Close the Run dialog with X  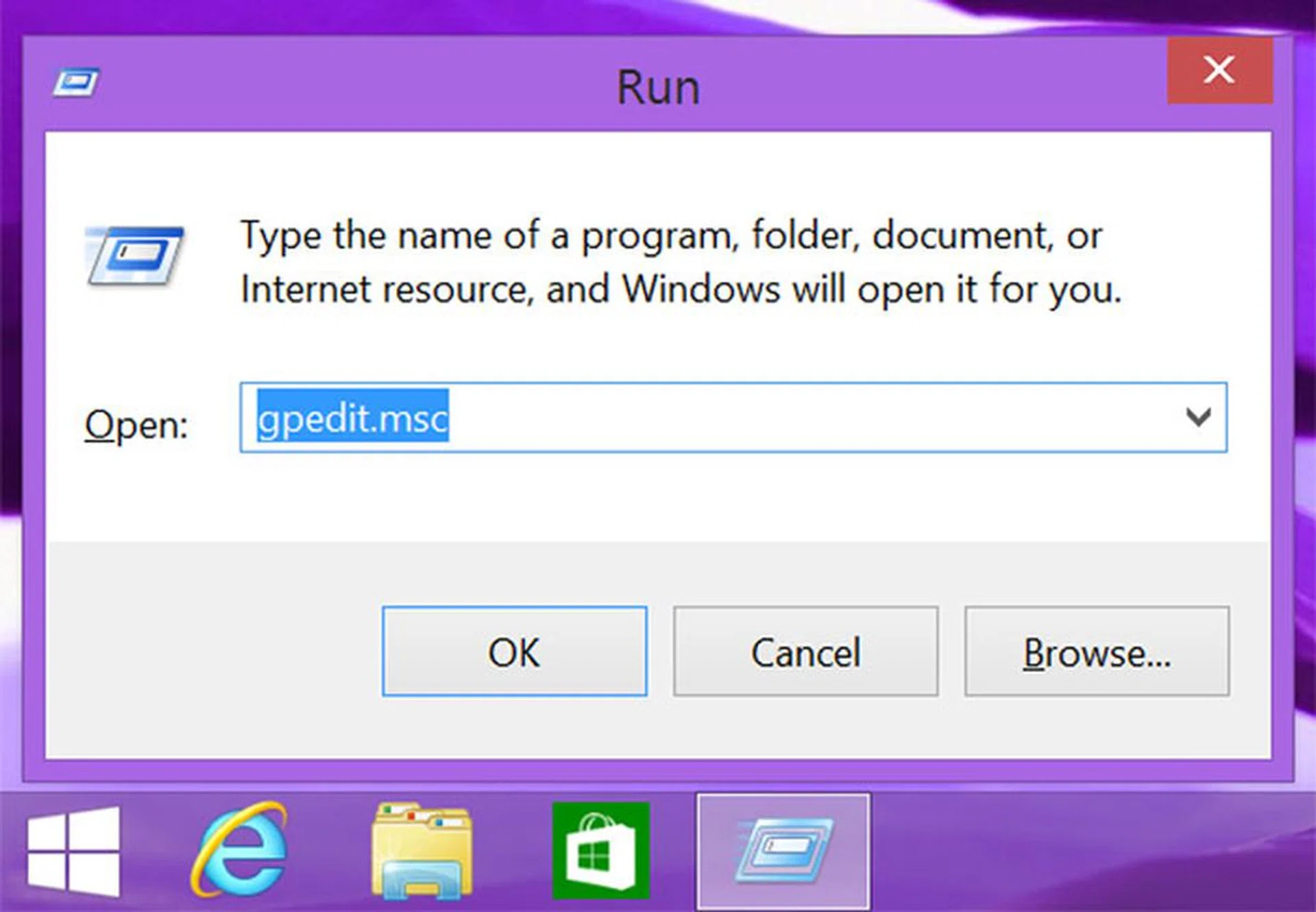coord(1219,71)
